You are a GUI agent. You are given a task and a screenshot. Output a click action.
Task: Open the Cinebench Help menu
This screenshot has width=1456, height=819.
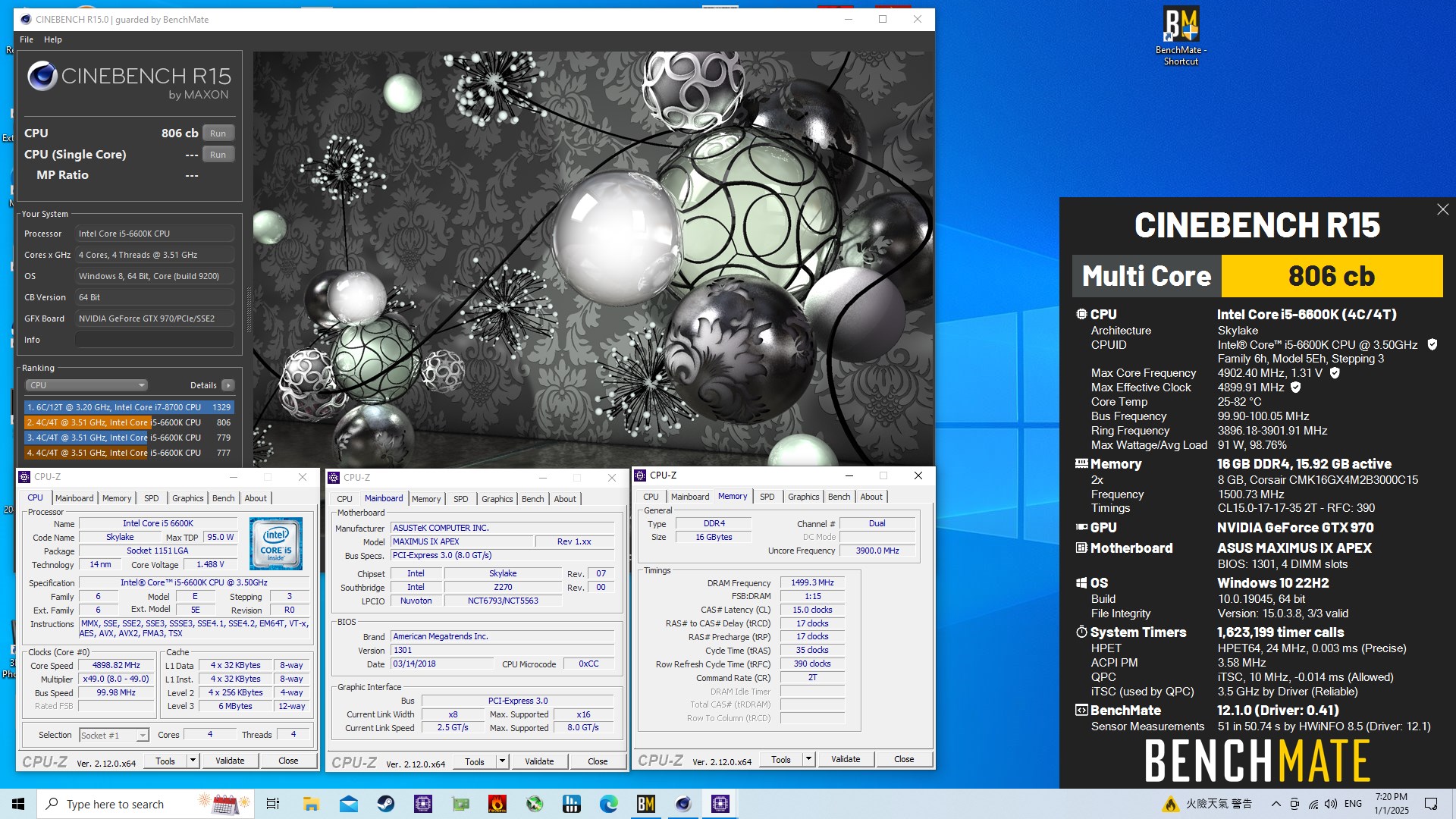[x=53, y=39]
